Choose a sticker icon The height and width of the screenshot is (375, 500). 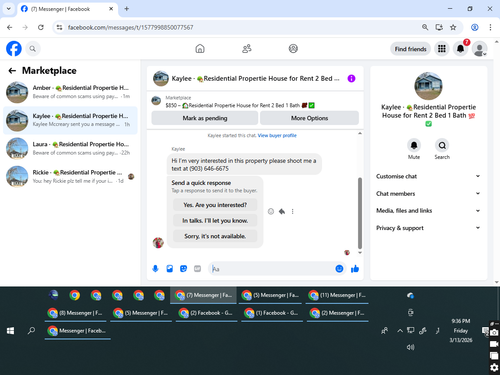tap(183, 269)
